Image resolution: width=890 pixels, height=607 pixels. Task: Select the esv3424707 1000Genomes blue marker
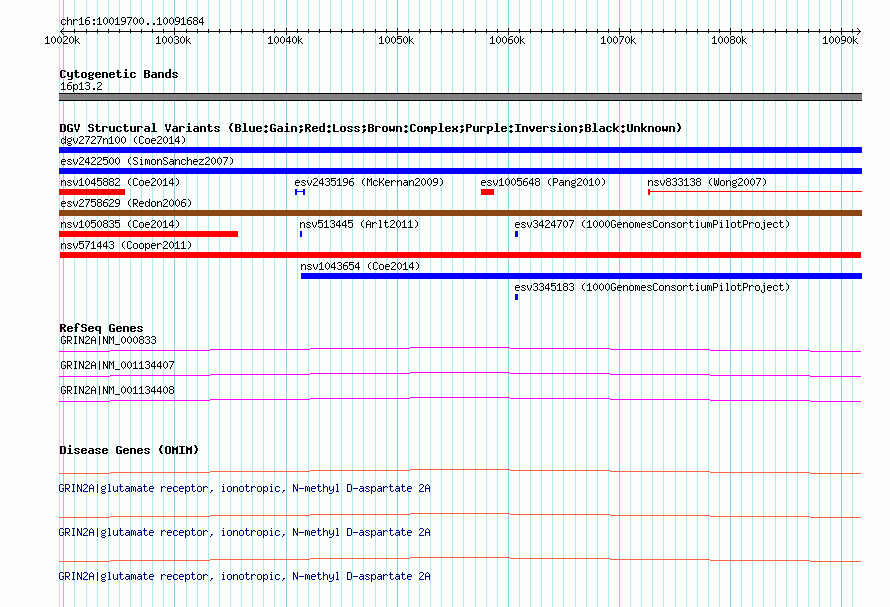517,234
